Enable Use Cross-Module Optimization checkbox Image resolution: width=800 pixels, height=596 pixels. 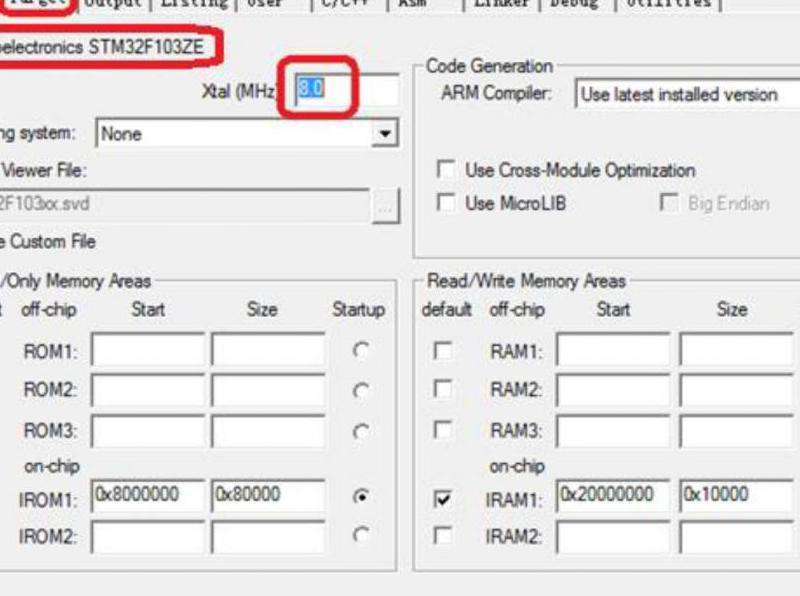pos(446,169)
